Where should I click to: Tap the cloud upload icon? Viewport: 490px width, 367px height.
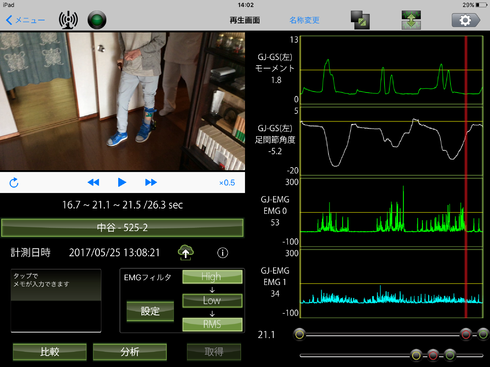[186, 252]
